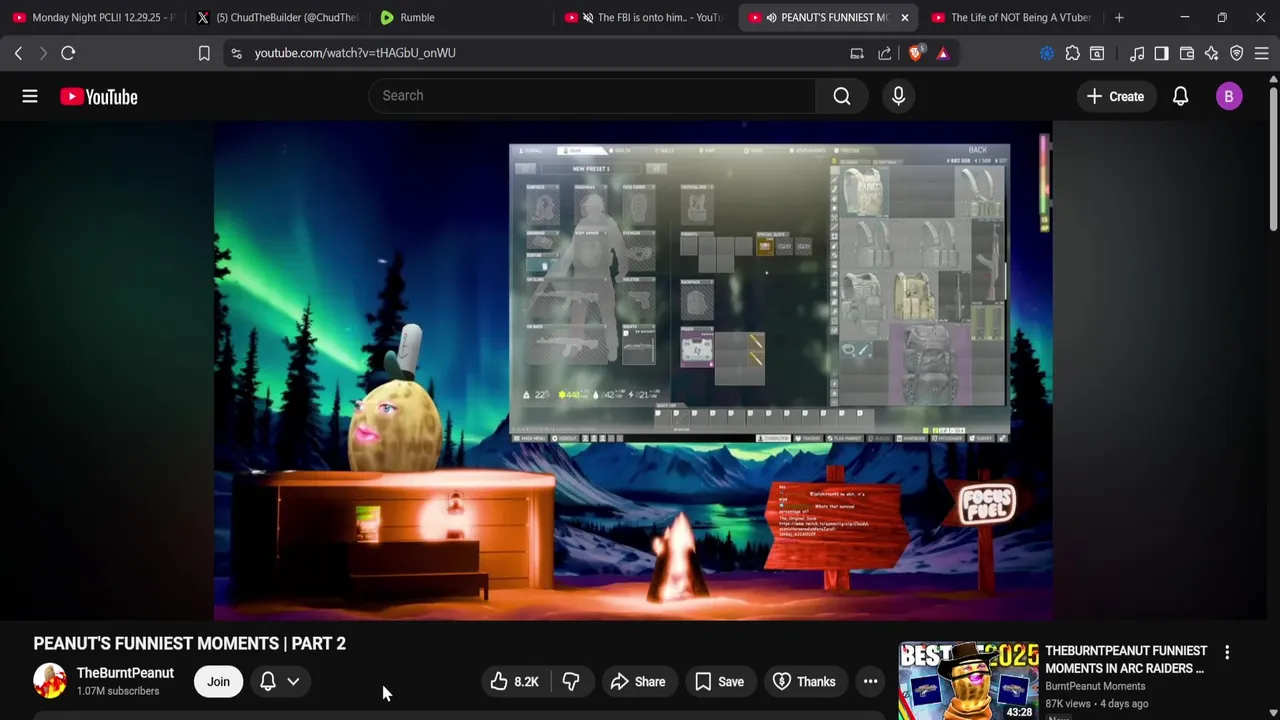Save the video to a playlist

[x=719, y=682]
